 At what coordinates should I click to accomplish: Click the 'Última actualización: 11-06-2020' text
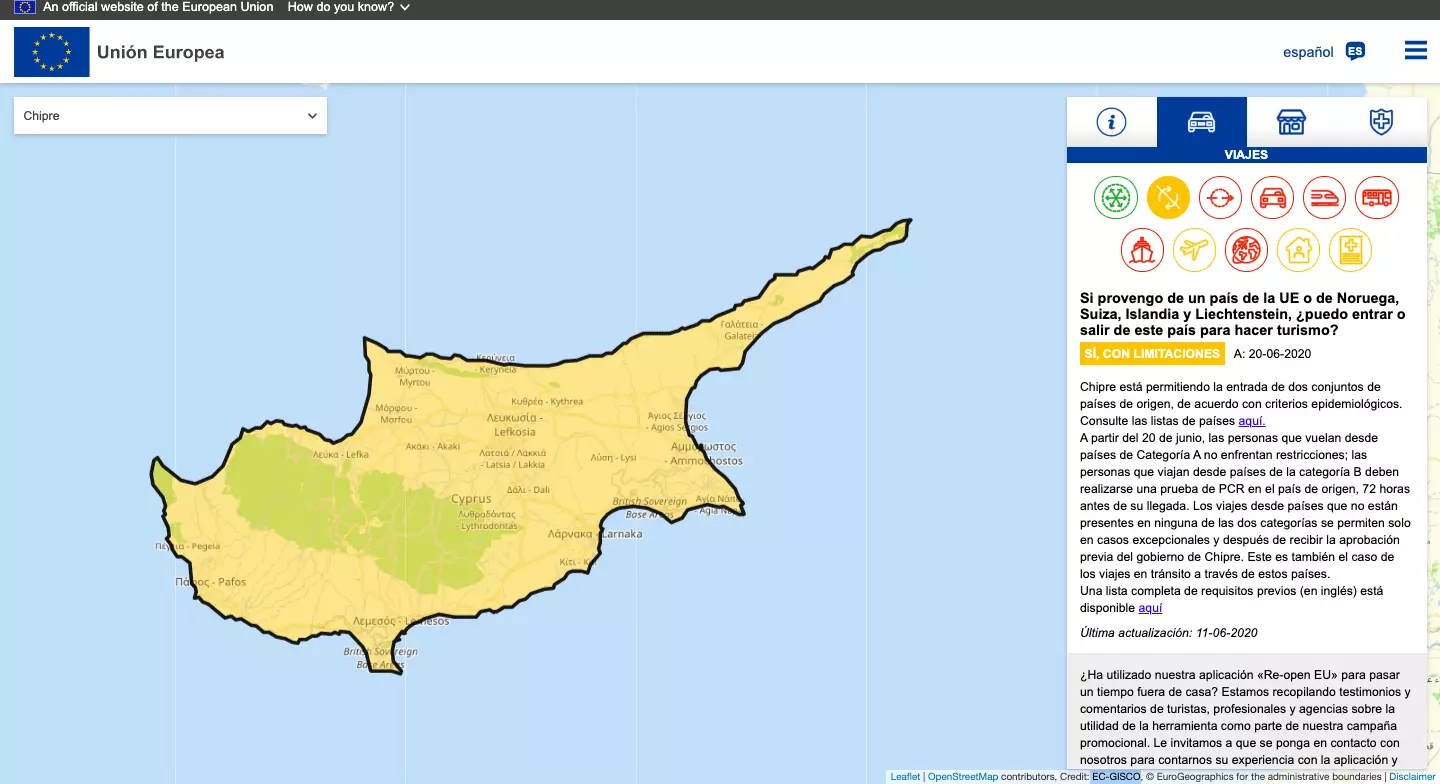(1169, 633)
